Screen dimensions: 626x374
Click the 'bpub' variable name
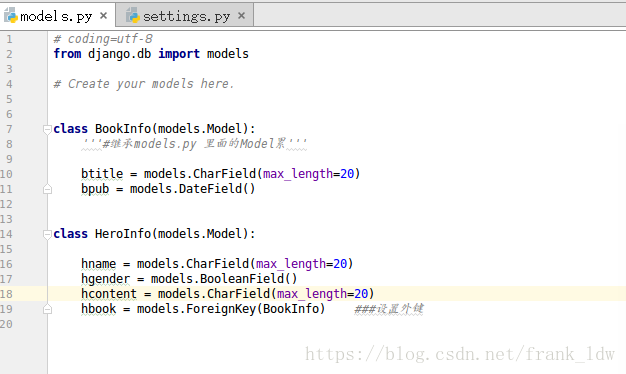coord(95,189)
